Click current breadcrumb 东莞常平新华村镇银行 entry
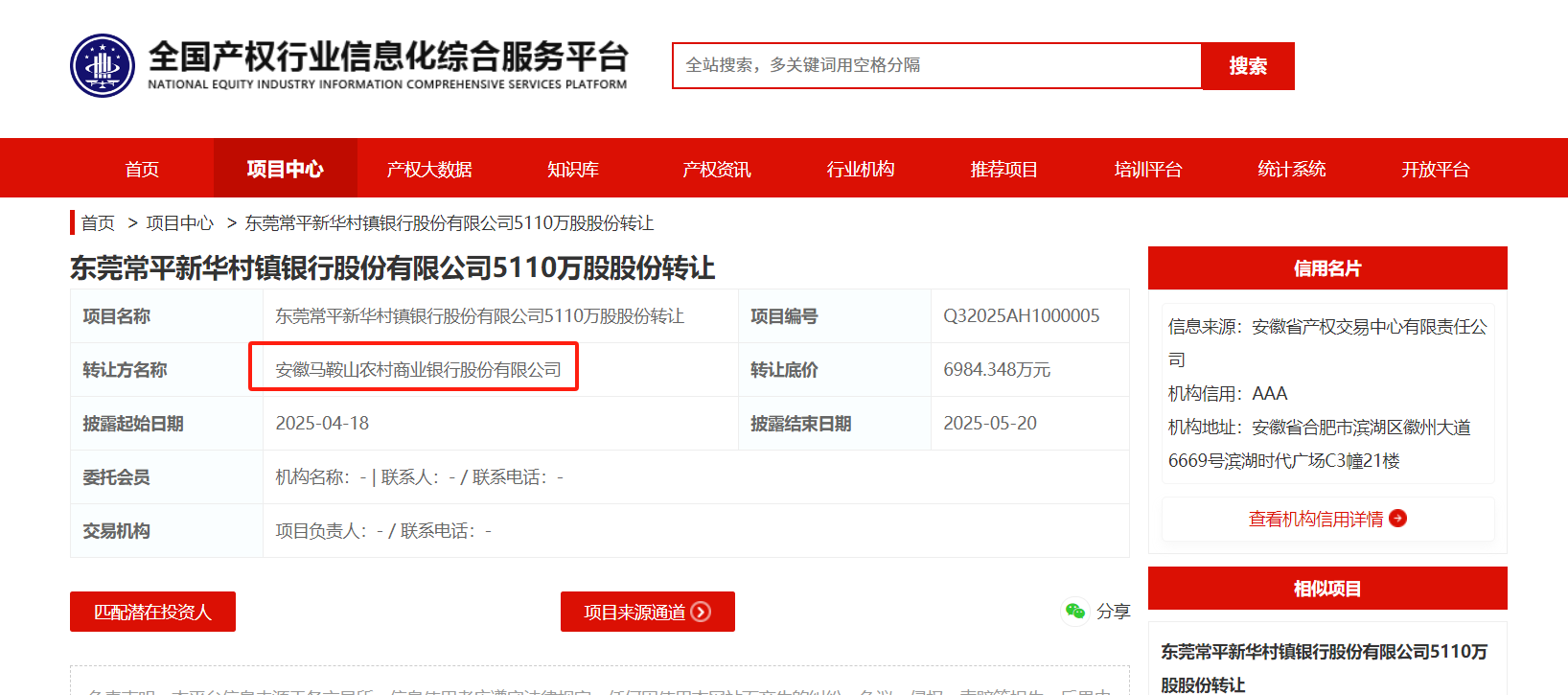This screenshot has height=695, width=1568. 450,223
